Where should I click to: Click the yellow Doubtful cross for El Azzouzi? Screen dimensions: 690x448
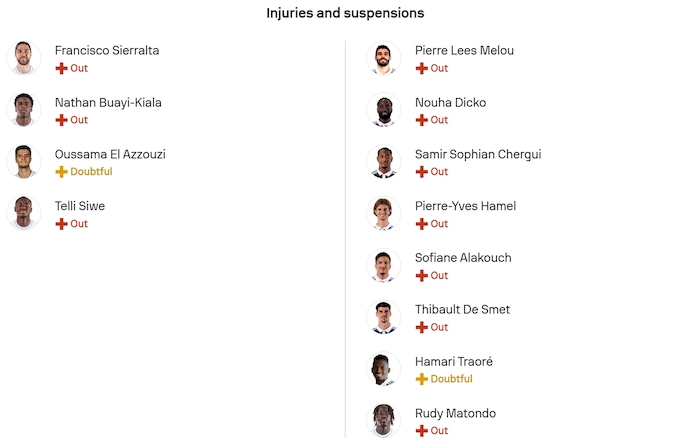(61, 172)
